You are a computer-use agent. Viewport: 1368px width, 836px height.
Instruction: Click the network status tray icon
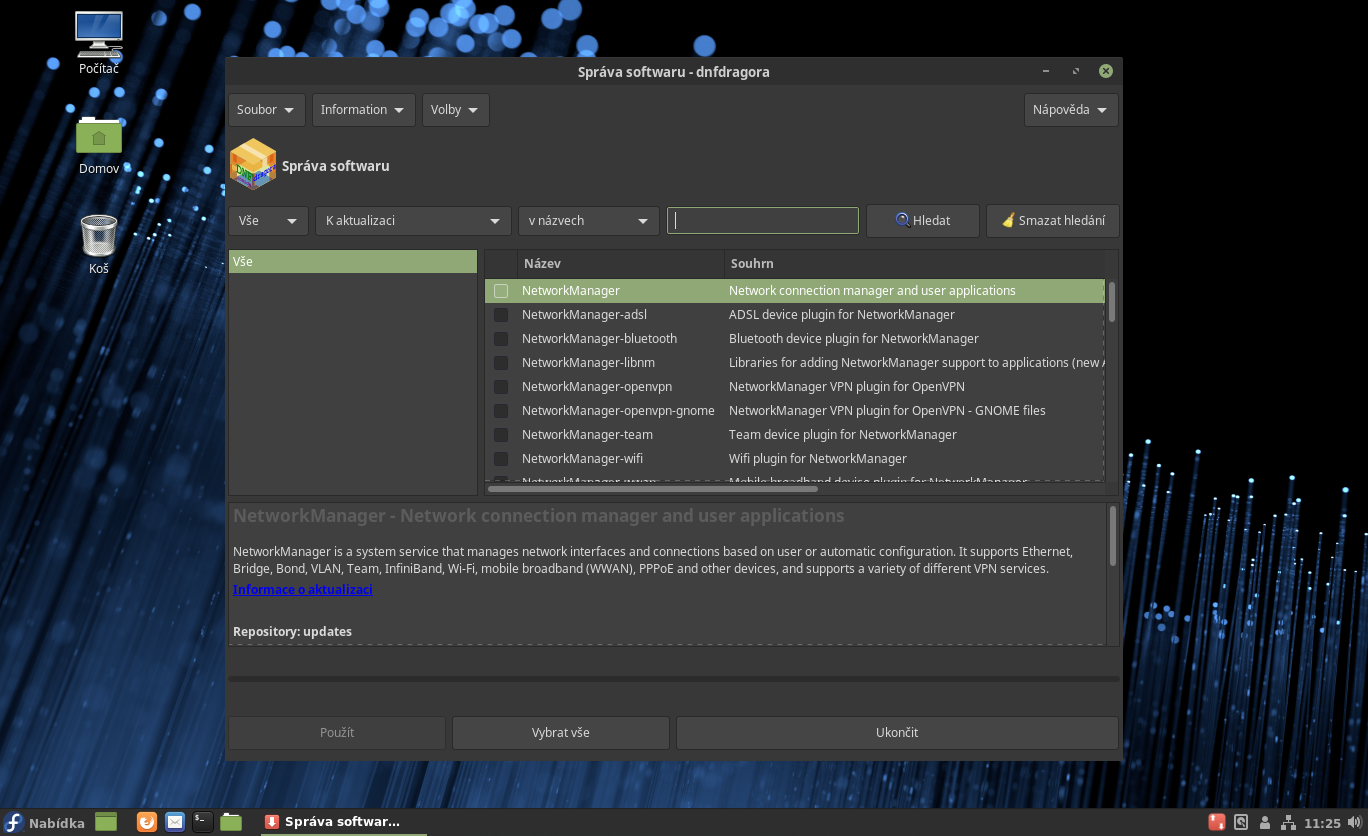click(1288, 822)
